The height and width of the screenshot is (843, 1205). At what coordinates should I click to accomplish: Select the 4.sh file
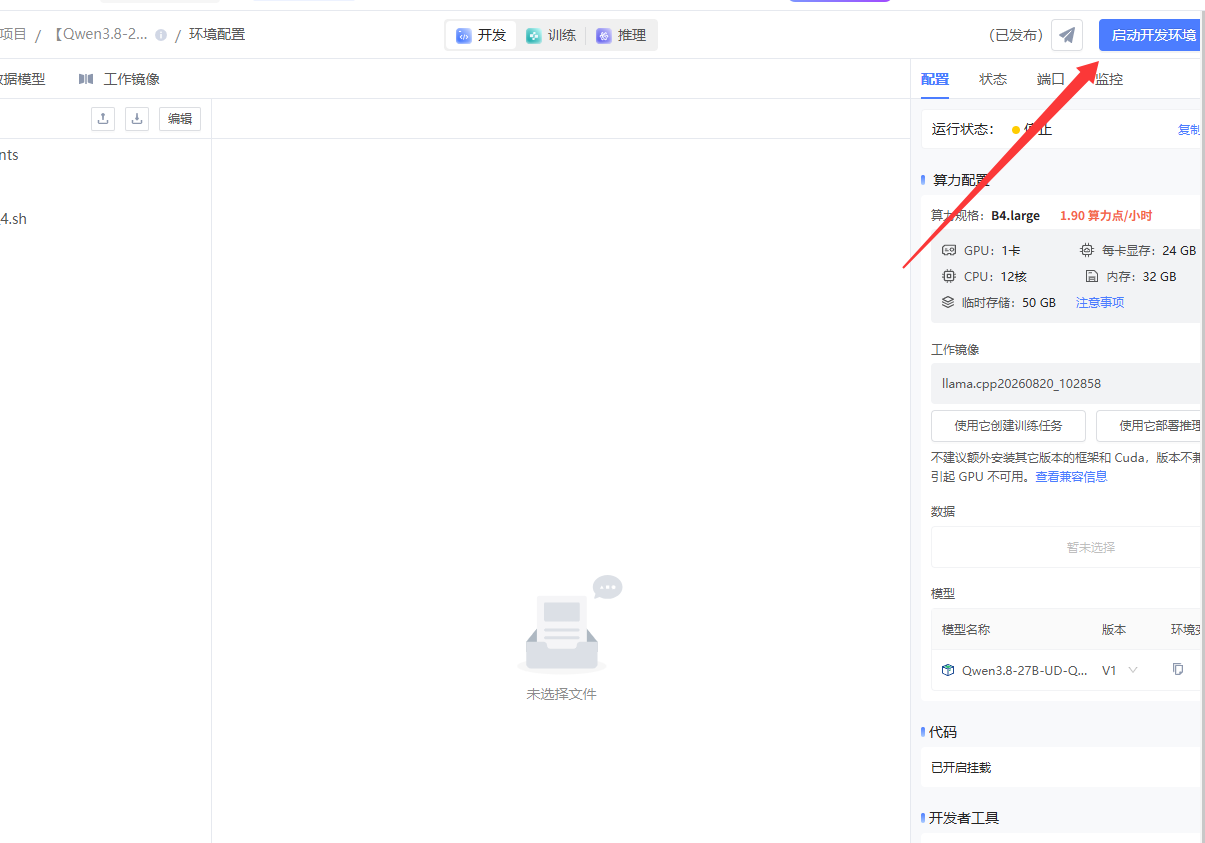click(13, 219)
